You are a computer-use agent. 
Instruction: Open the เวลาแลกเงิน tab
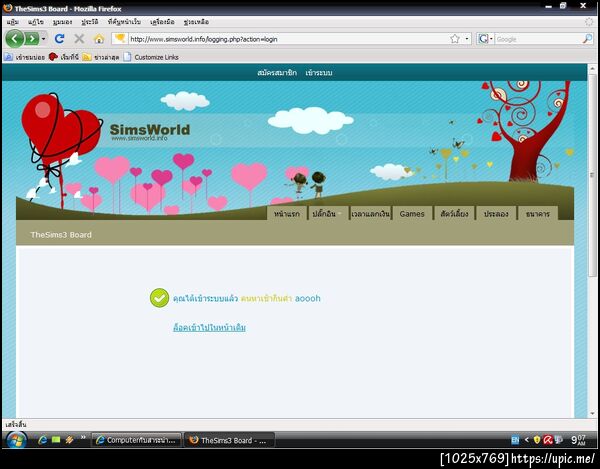point(370,213)
